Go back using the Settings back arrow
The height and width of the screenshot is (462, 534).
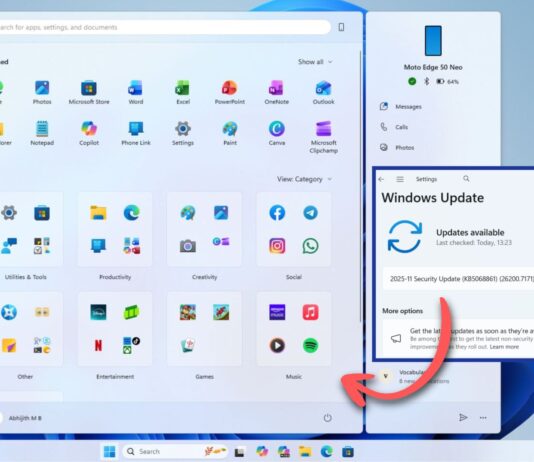(381, 179)
